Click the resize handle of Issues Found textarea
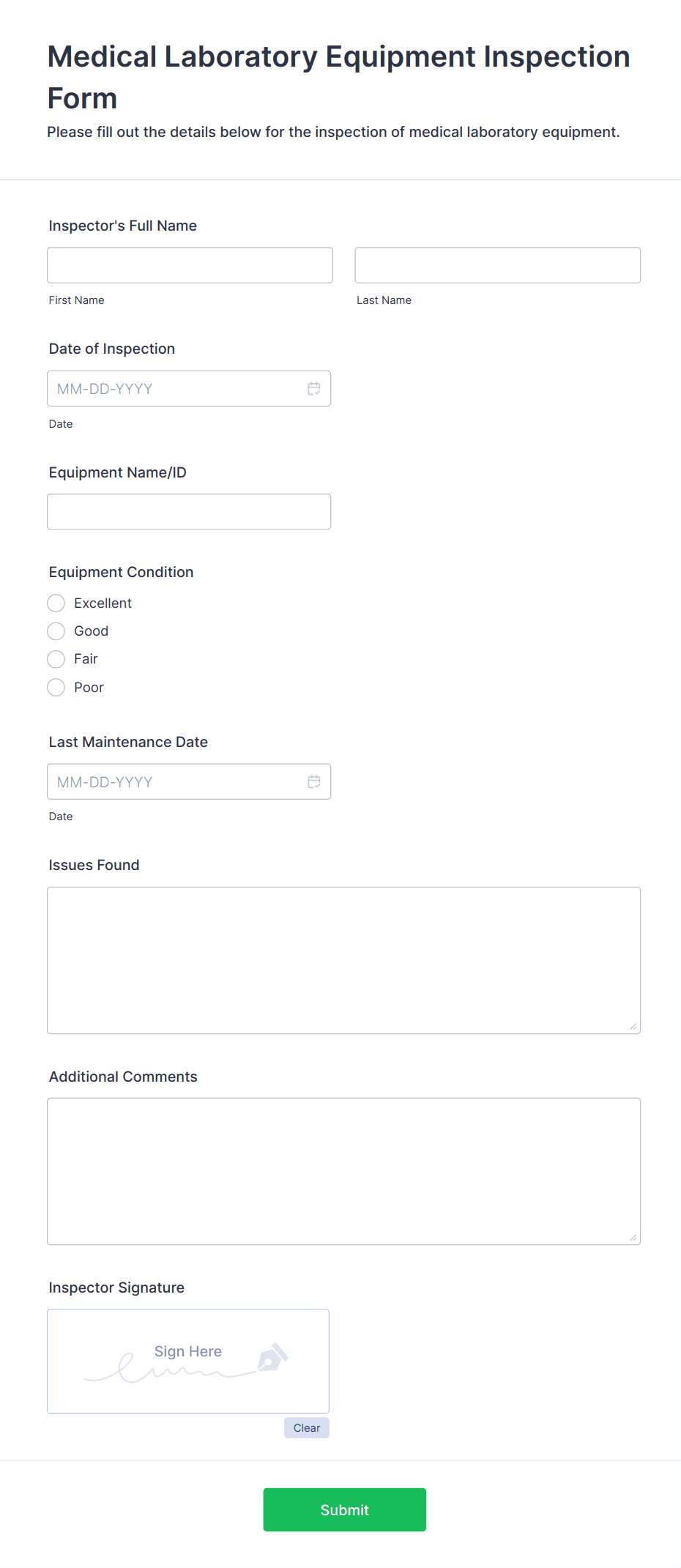Viewport: 681px width, 1568px height. point(633,1026)
